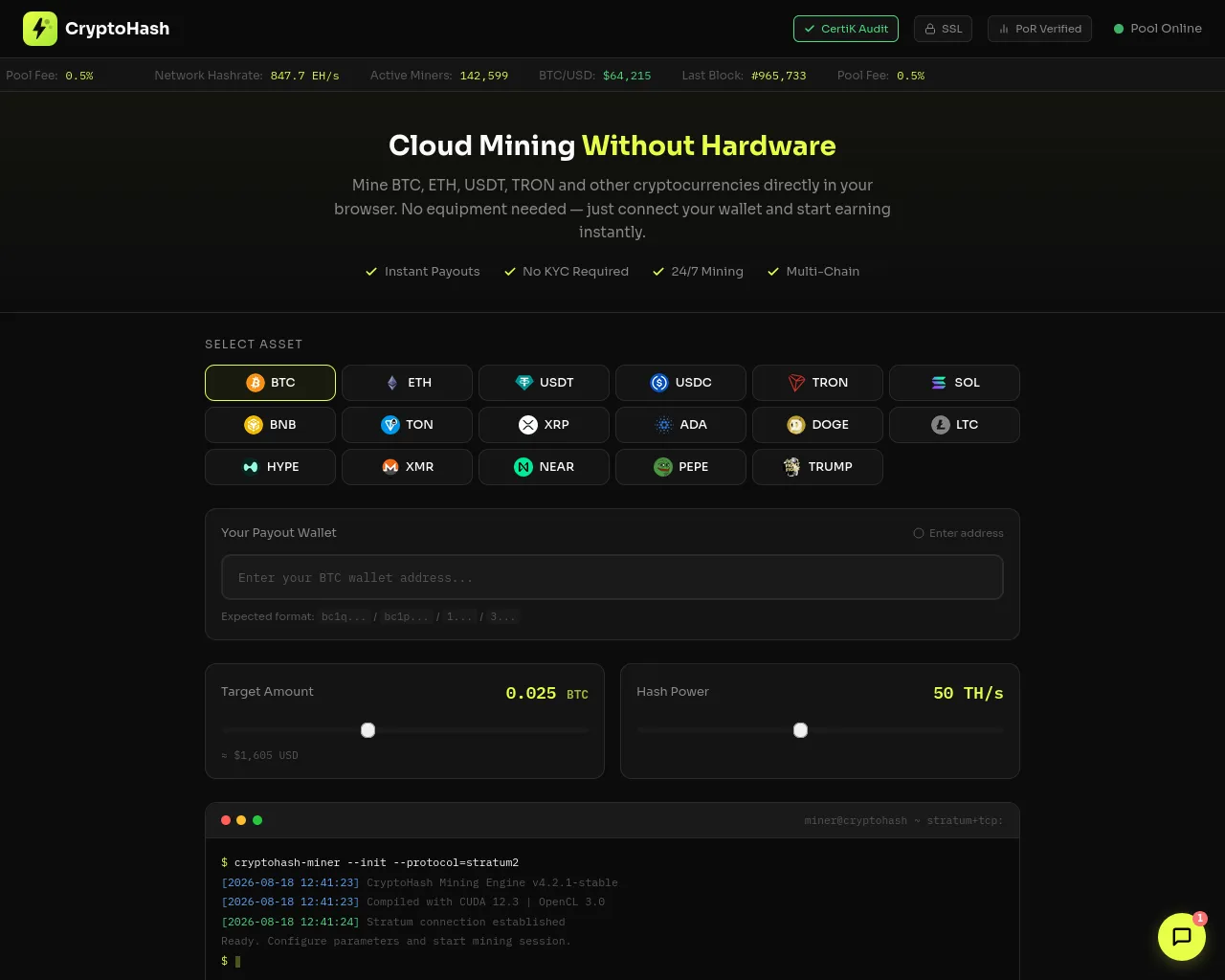This screenshot has width=1225, height=980.
Task: Open the chat support bubble icon
Action: coord(1182,937)
